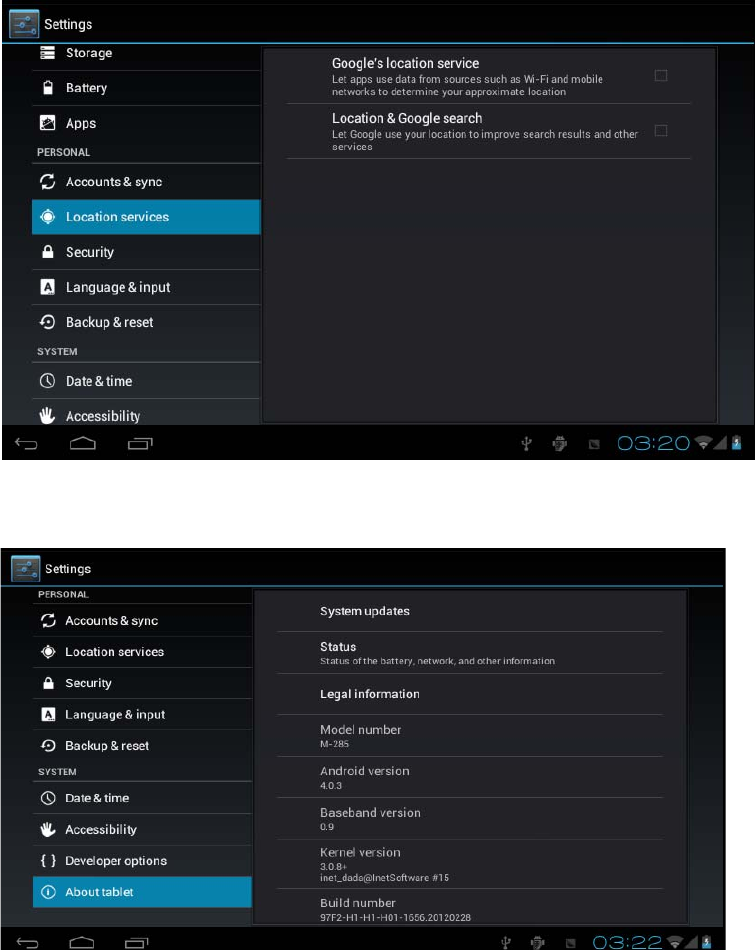Screen dimensions: 755x950
Task: Open Accounts & sync in bottom screenshot
Action: pyautogui.click(x=142, y=620)
